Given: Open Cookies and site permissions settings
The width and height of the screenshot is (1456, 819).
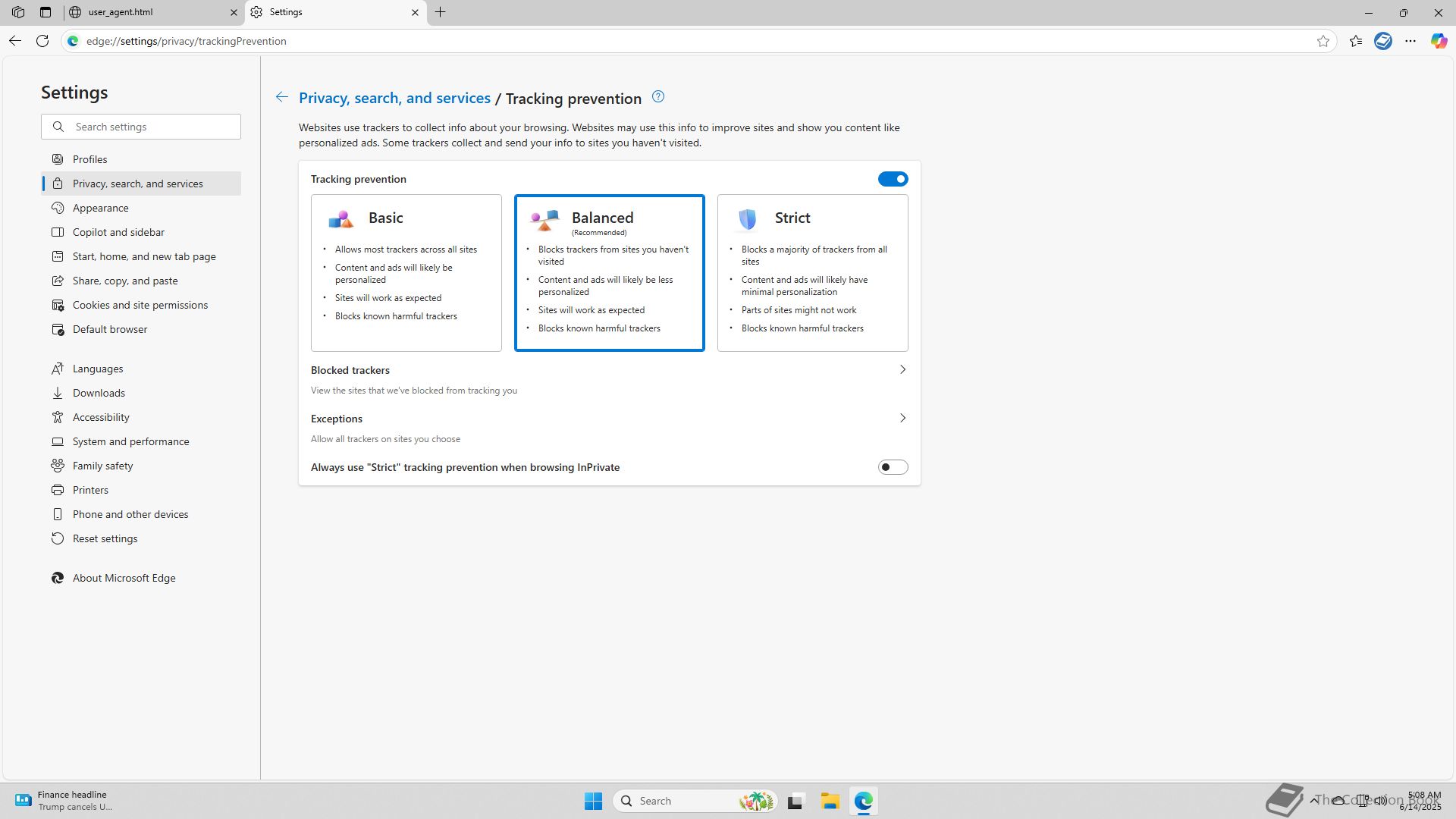Looking at the screenshot, I should 140,305.
